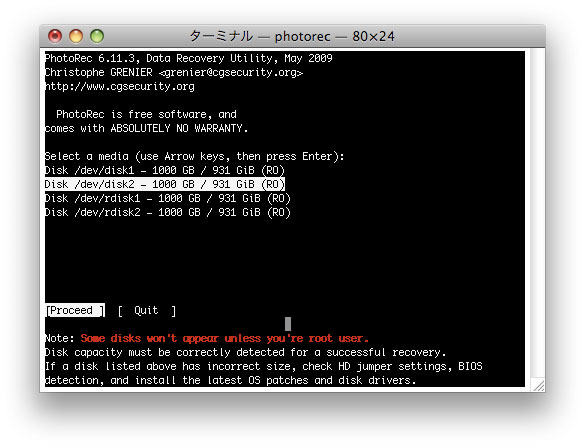Screen dimensions: 585x447
Task: Click the ABSOLUTELY NO WARRANTY text line
Action: coord(146,128)
